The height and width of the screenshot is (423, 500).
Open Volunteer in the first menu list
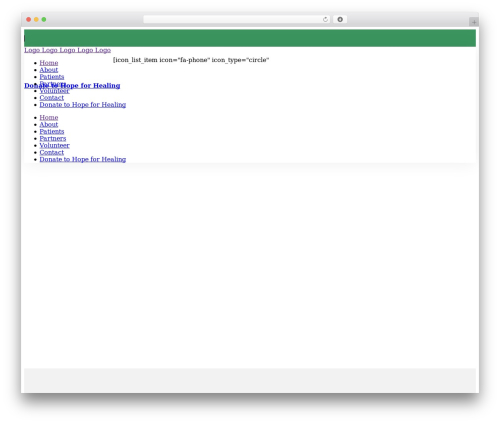tap(55, 92)
